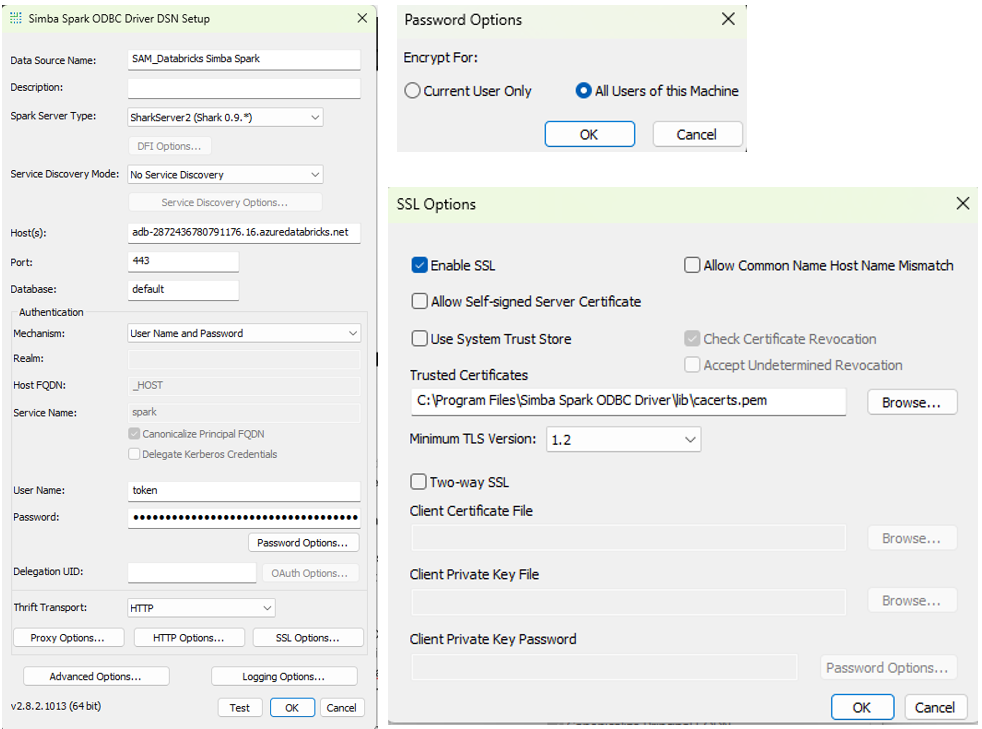Close the Password Options dialog

[x=728, y=19]
